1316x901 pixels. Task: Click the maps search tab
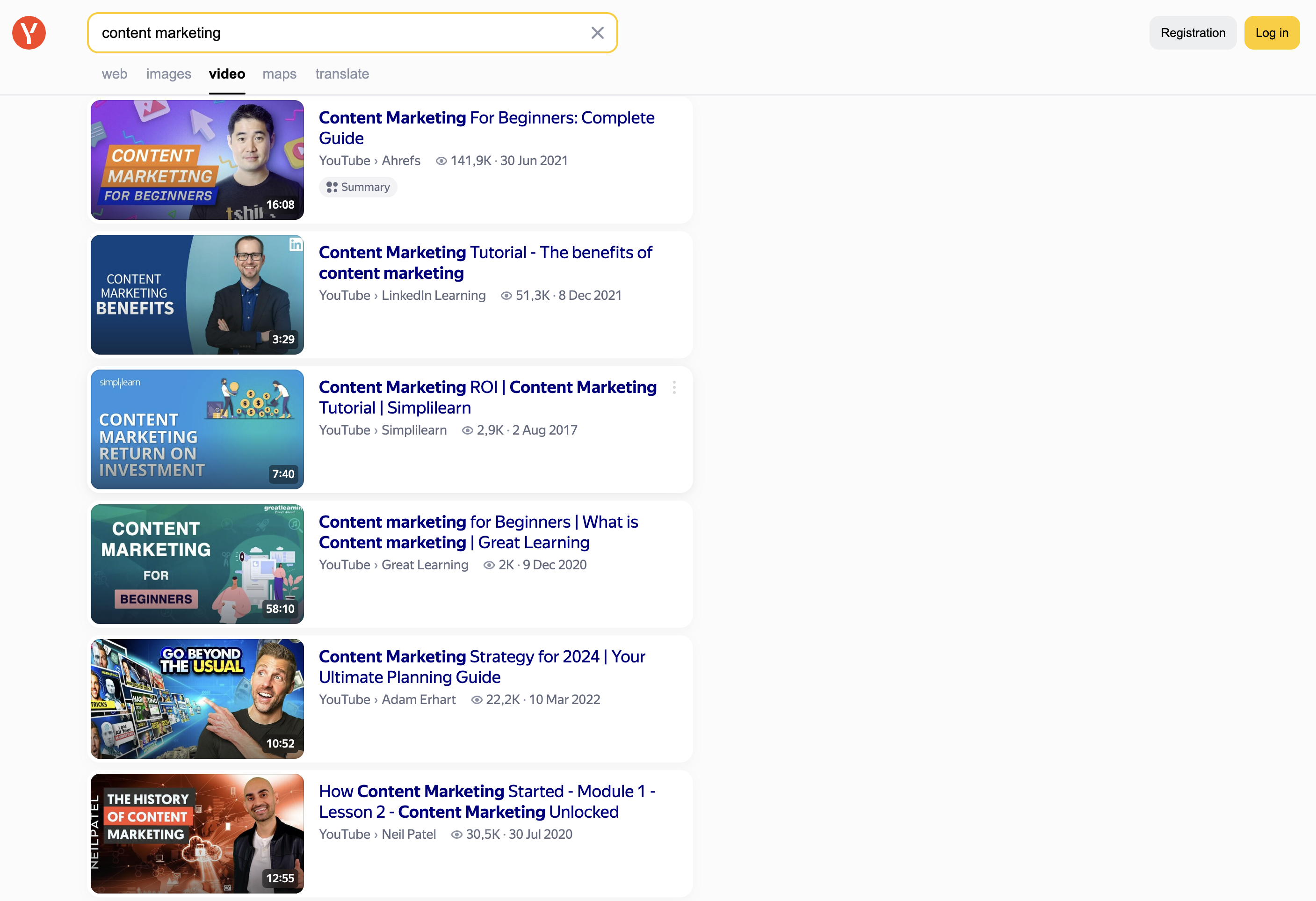279,73
